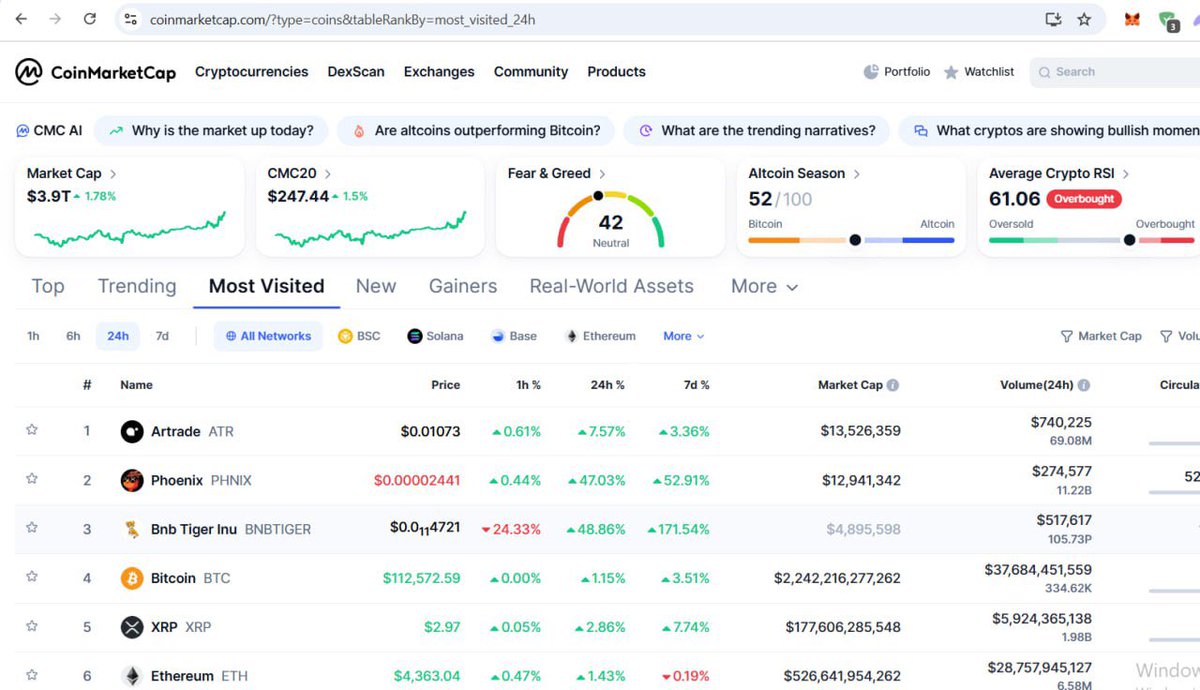Image resolution: width=1200 pixels, height=690 pixels.
Task: Add XRP to watchlist star
Action: (32, 625)
